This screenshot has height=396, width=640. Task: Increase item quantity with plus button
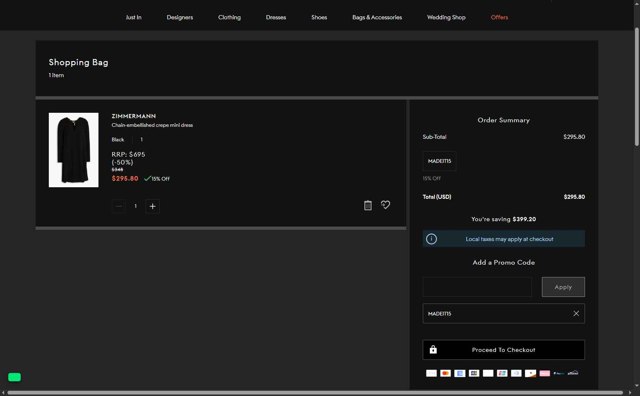click(x=152, y=206)
